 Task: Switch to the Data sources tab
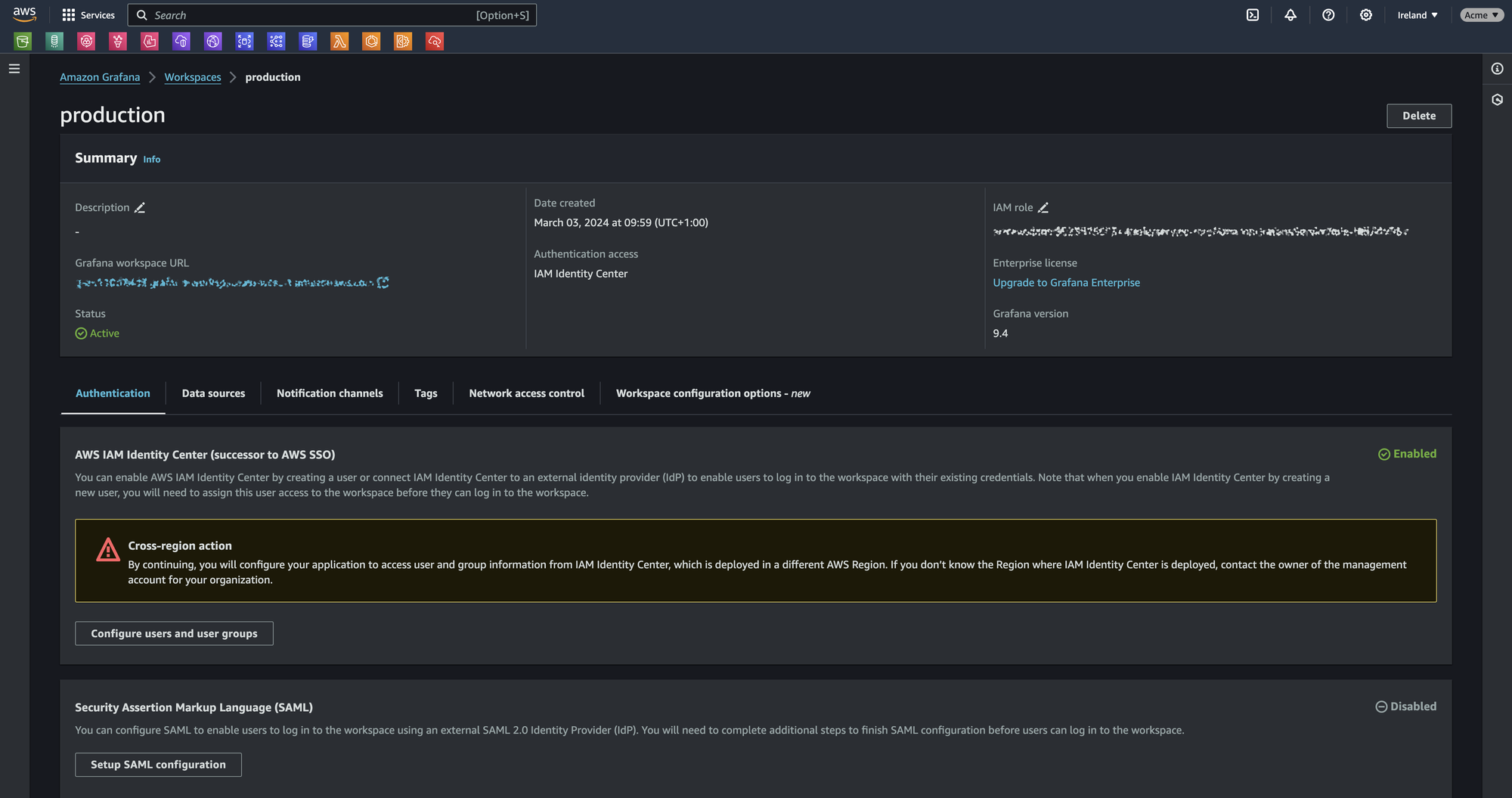click(x=213, y=393)
